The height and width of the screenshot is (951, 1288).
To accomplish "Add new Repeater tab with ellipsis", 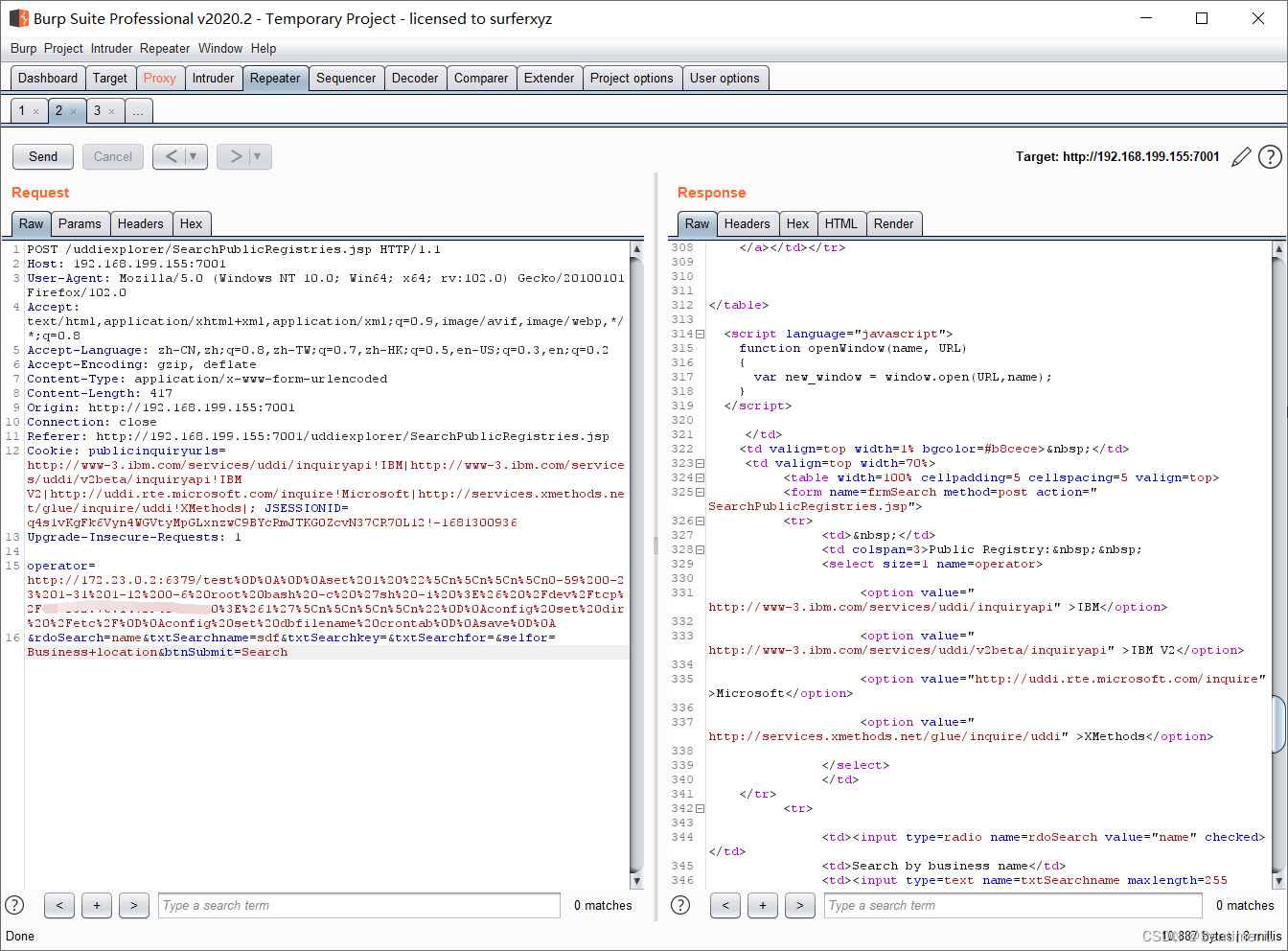I will 138,111.
